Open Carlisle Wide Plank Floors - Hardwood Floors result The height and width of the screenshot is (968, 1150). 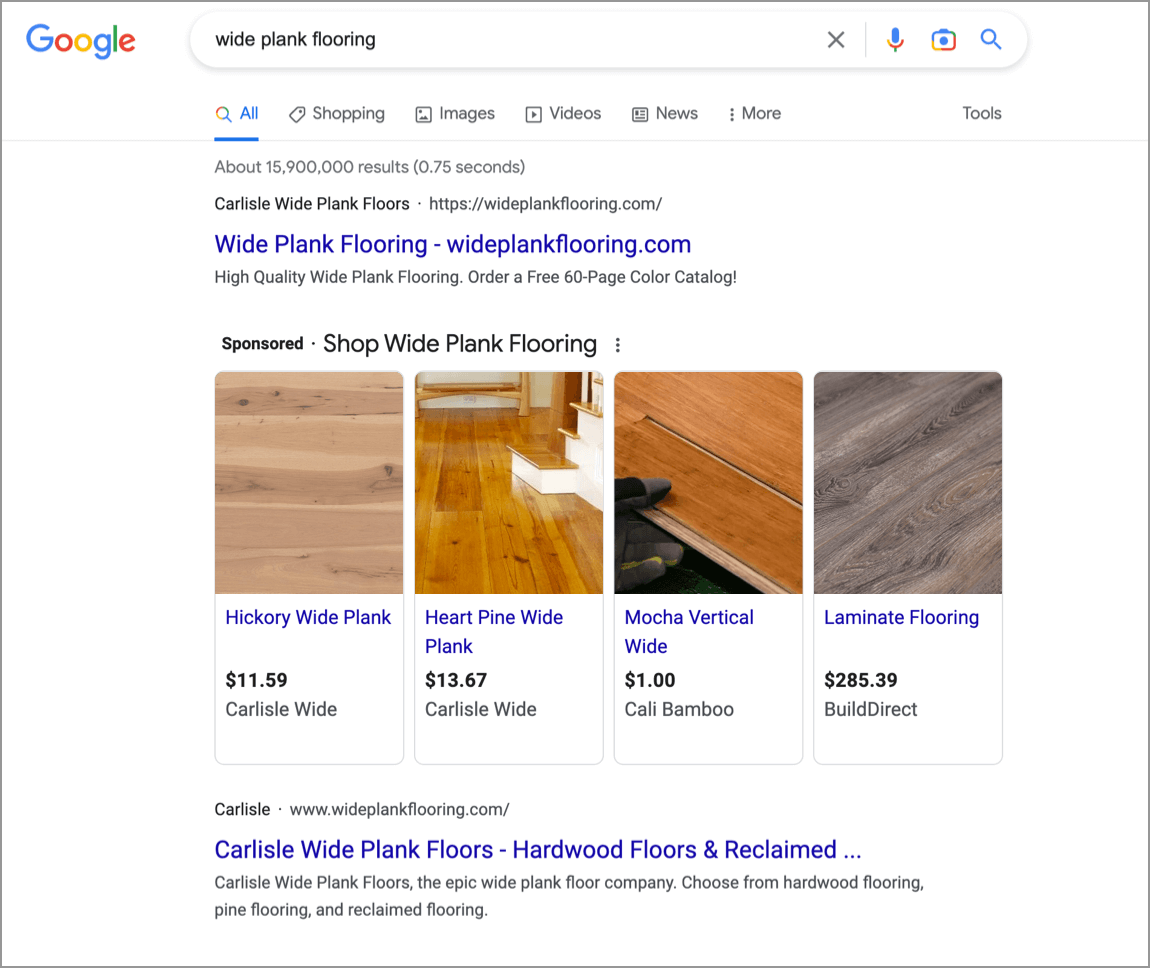pos(538,850)
